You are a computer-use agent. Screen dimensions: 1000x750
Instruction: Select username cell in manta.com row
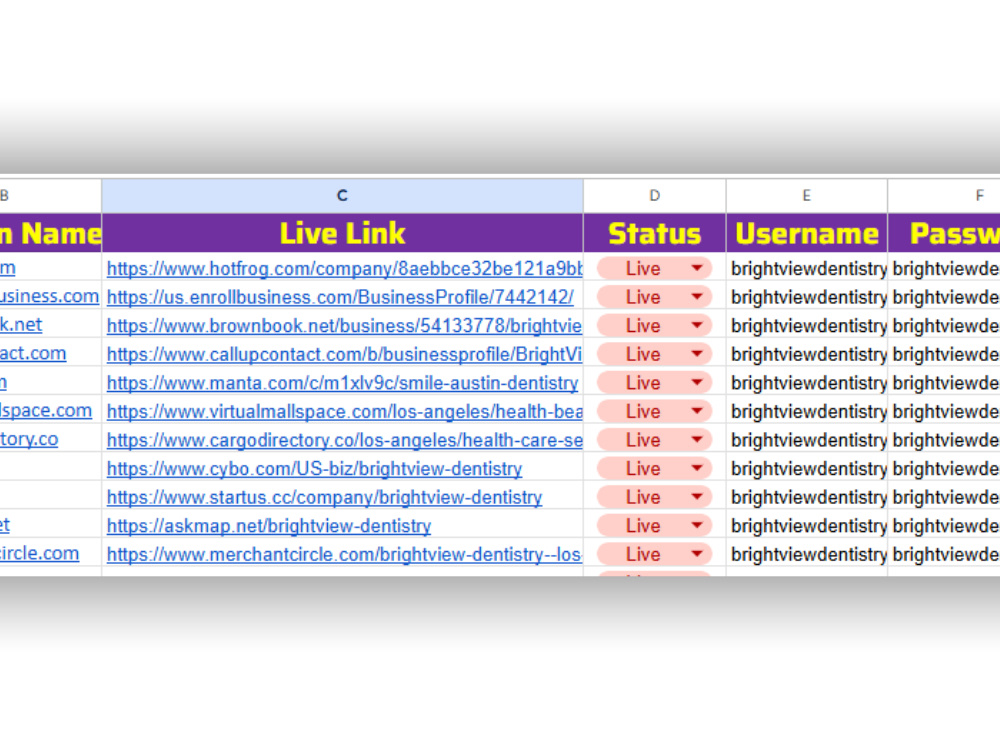[x=806, y=383]
